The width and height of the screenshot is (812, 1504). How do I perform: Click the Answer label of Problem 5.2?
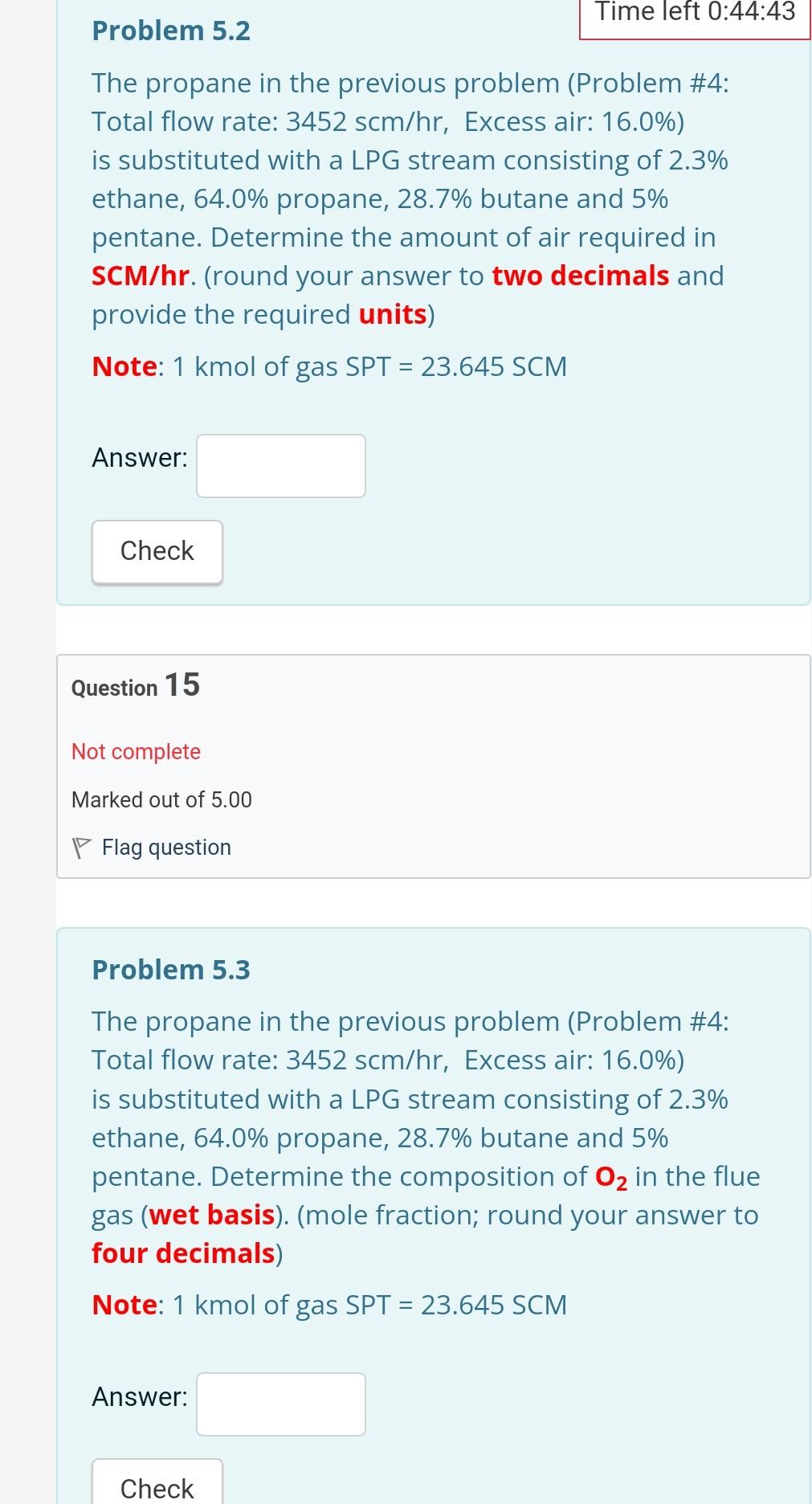(138, 458)
